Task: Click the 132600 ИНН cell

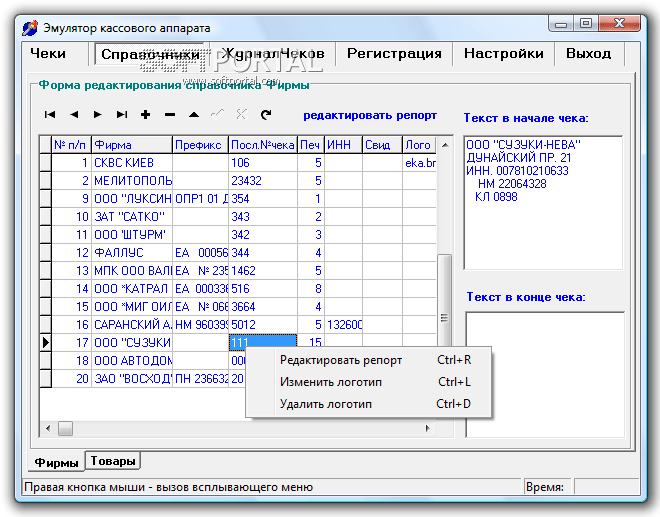Action: pos(343,325)
